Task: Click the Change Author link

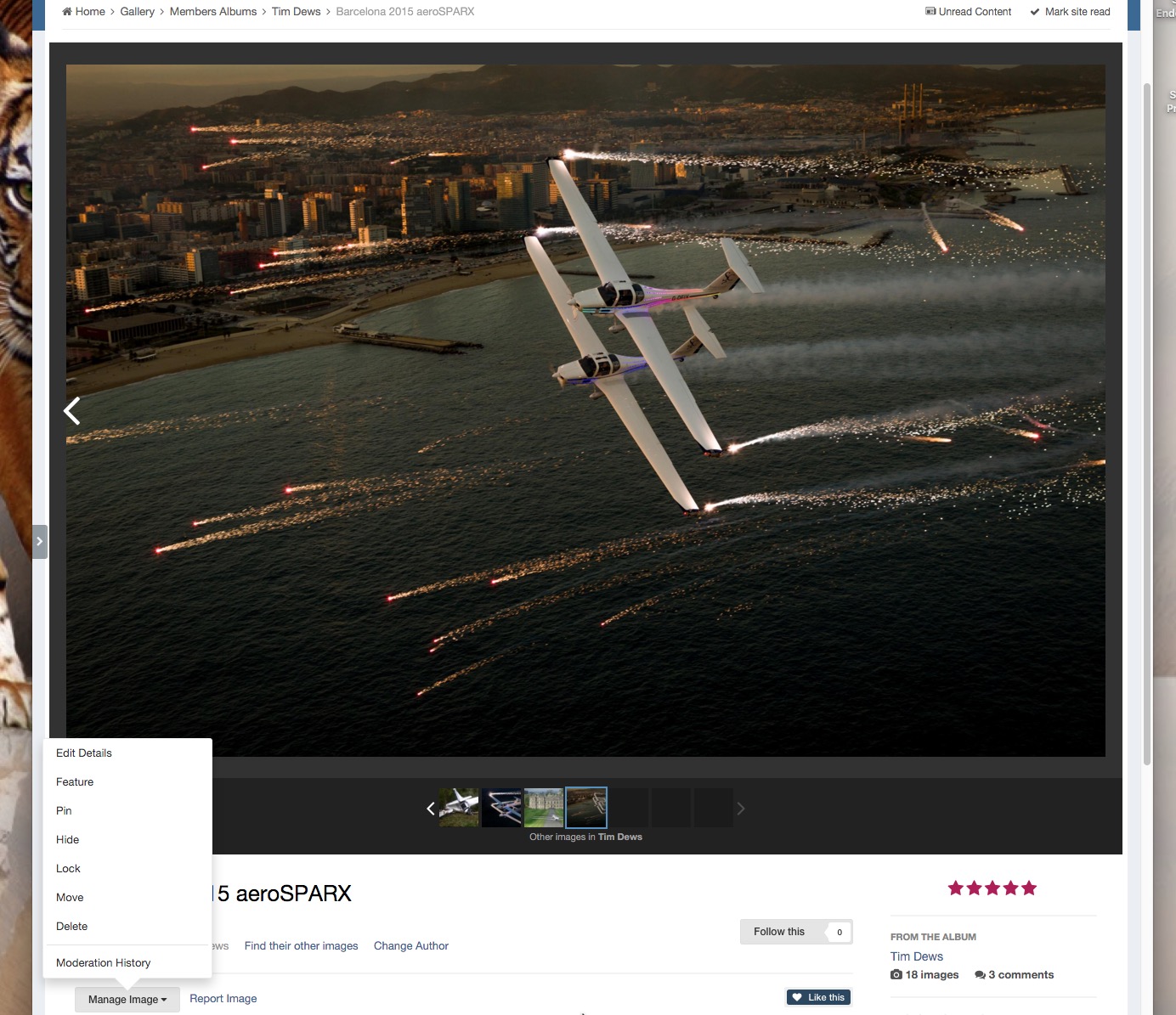Action: point(411,946)
